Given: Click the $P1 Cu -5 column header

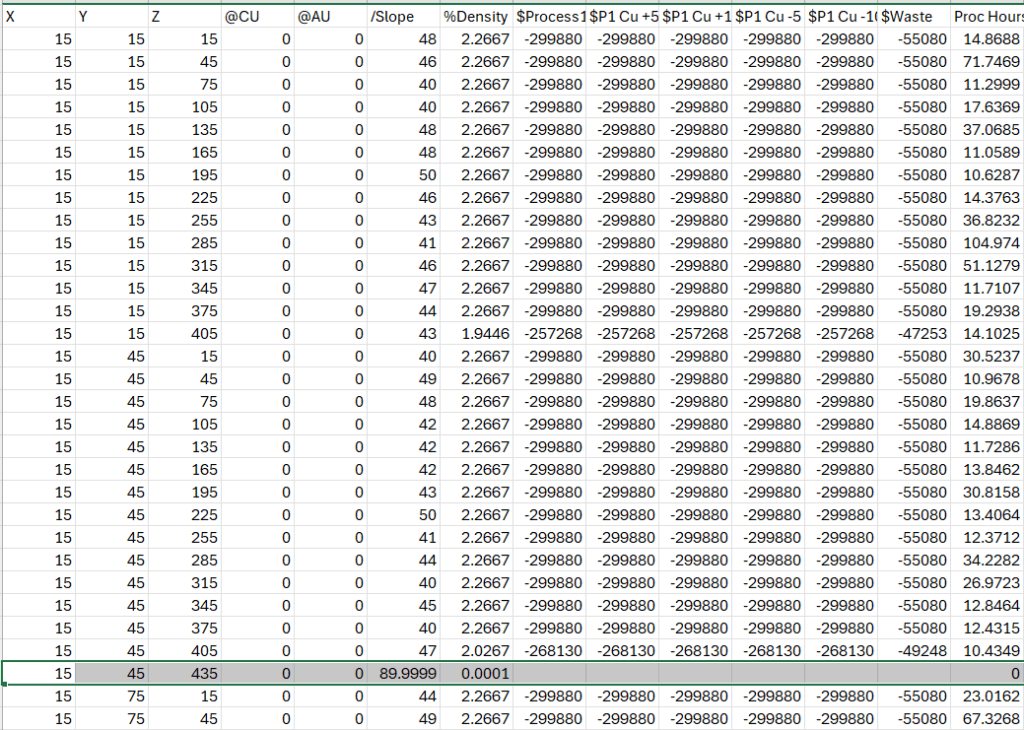Looking at the screenshot, I should pyautogui.click(x=767, y=16).
